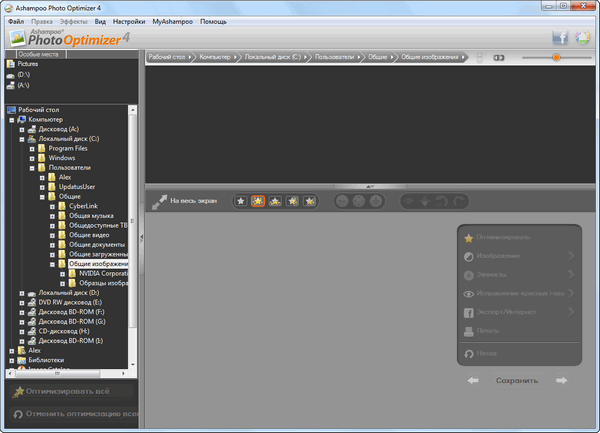Viewport: 600px width, 433px height.
Task: Click Оптимизировать всё button
Action: pos(72,391)
